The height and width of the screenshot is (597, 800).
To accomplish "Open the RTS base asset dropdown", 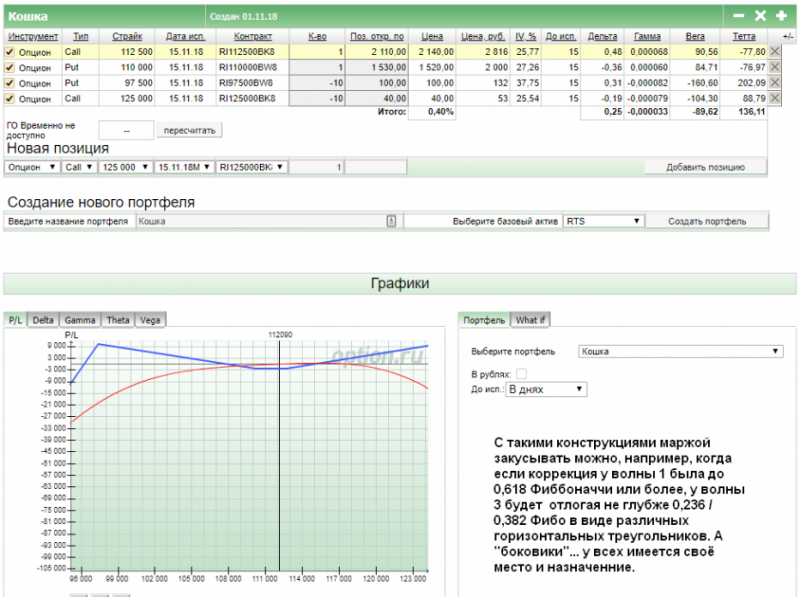I will coord(603,221).
